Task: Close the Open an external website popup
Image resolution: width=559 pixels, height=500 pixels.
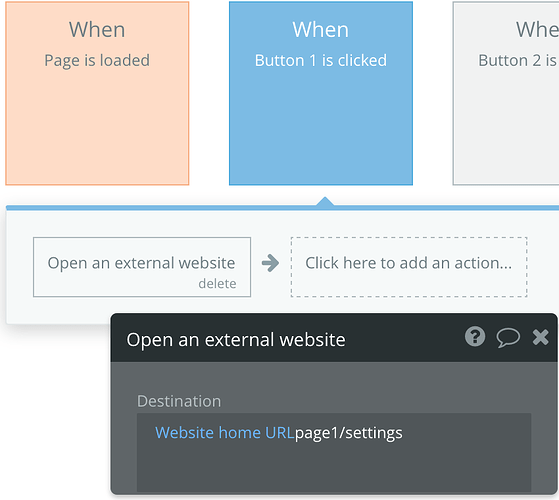Action: (x=540, y=337)
